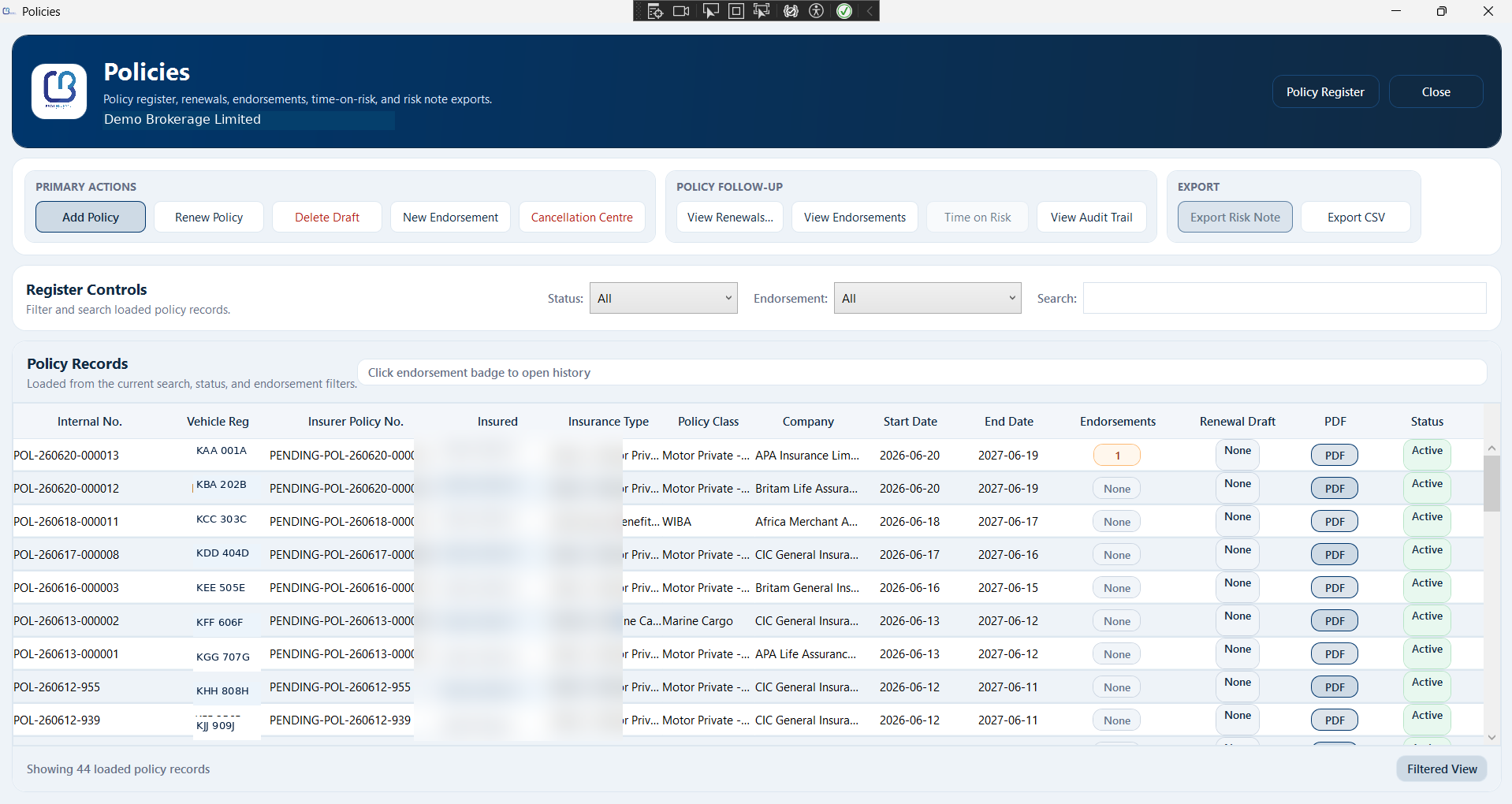
Task: Open PDF for POL-260616-000003
Action: point(1335,588)
